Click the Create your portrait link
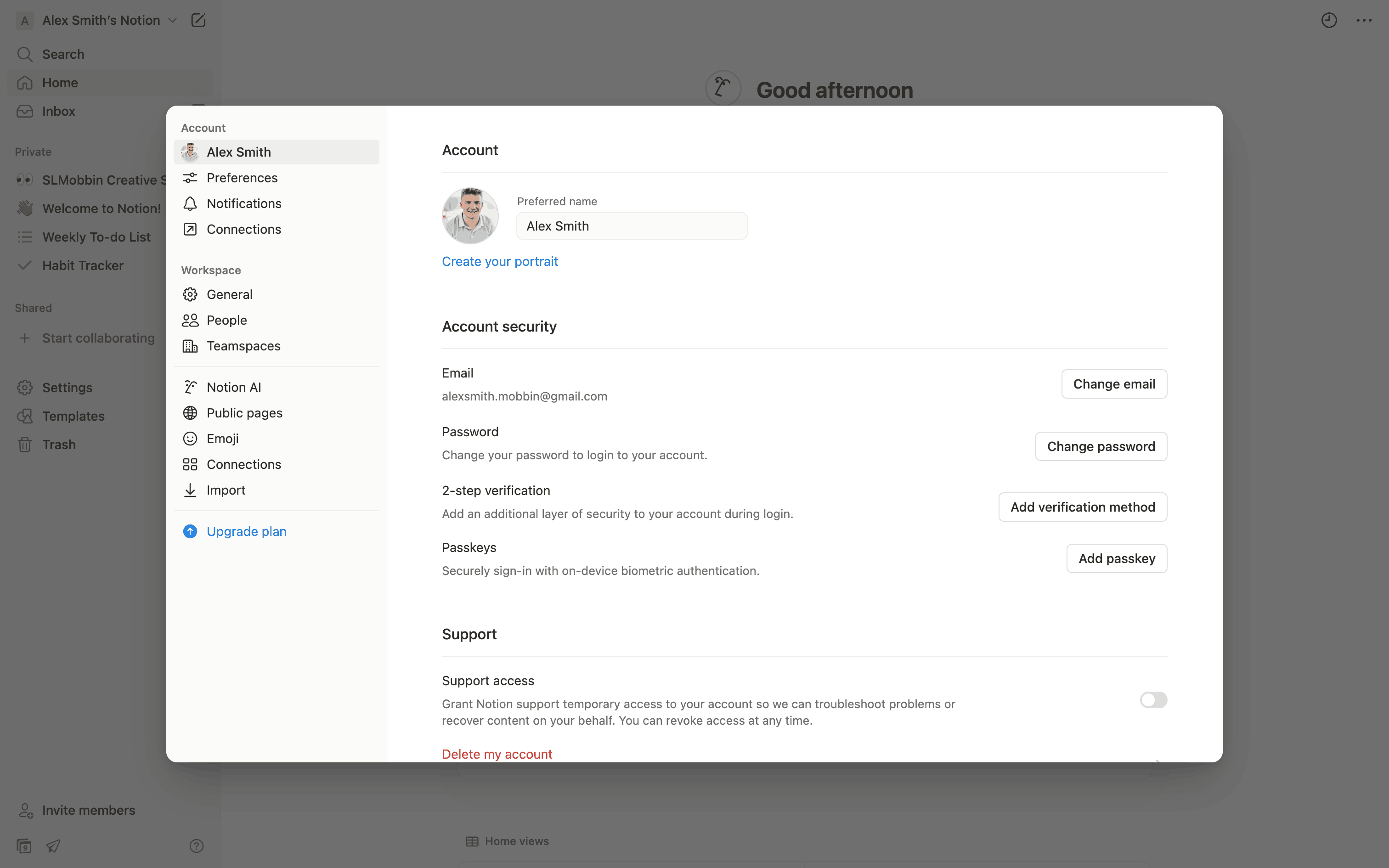 pyautogui.click(x=499, y=261)
